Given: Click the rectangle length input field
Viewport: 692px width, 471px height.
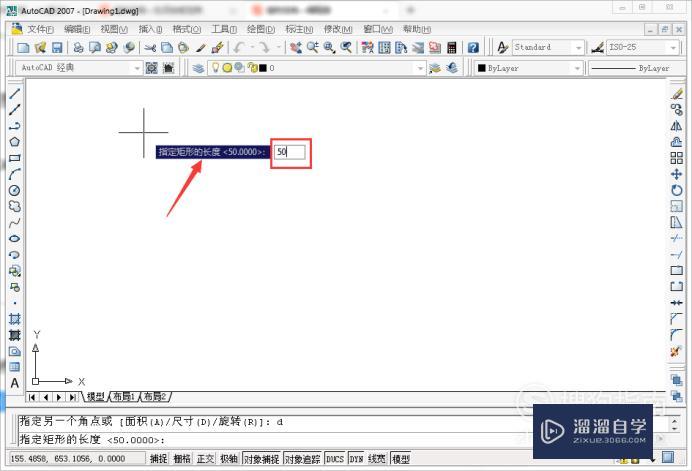Looking at the screenshot, I should (x=290, y=152).
